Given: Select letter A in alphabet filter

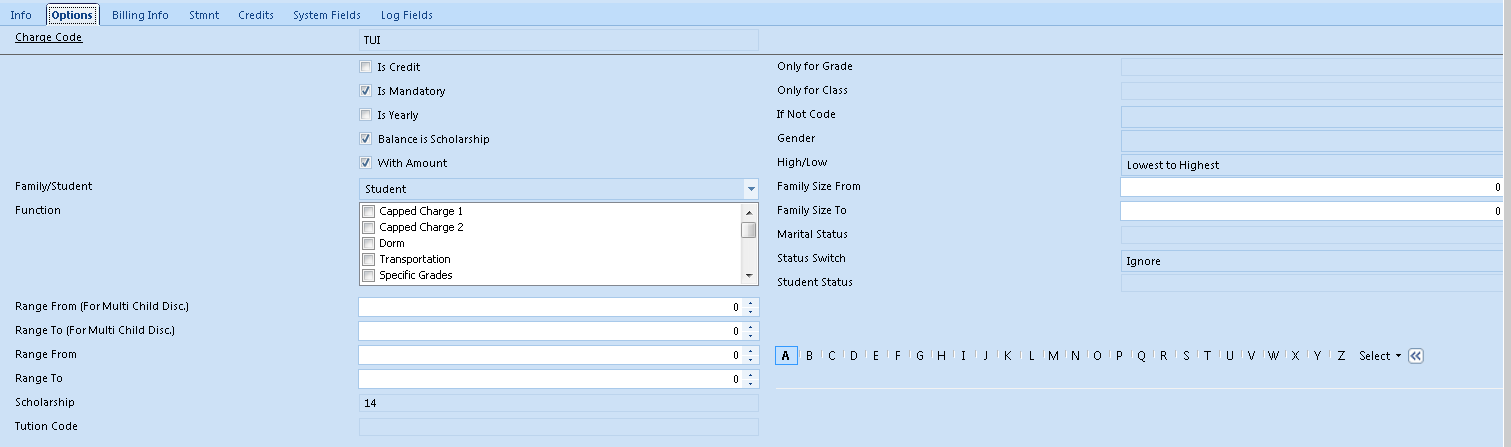Looking at the screenshot, I should [786, 356].
